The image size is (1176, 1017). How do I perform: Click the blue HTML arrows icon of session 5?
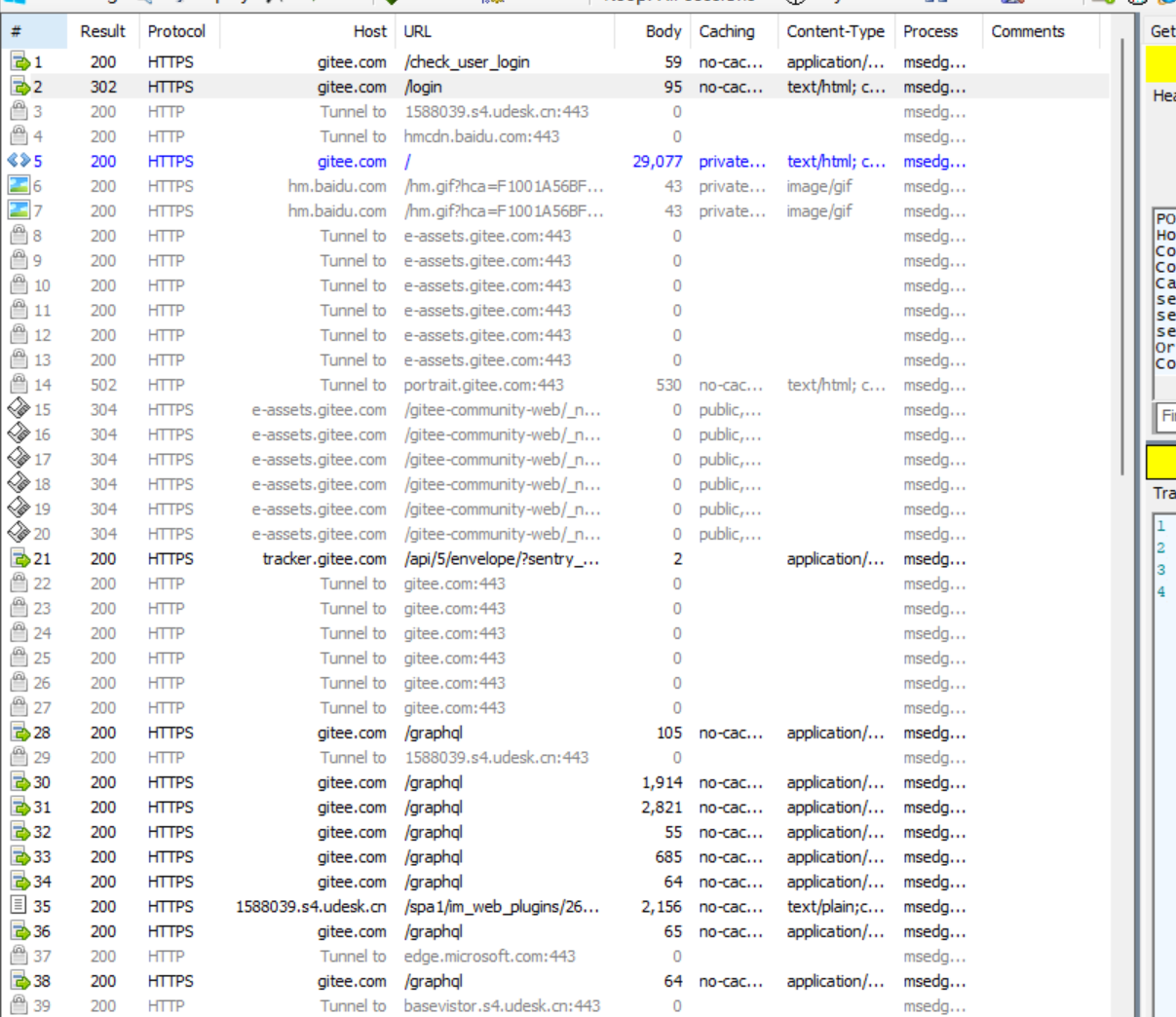(19, 161)
